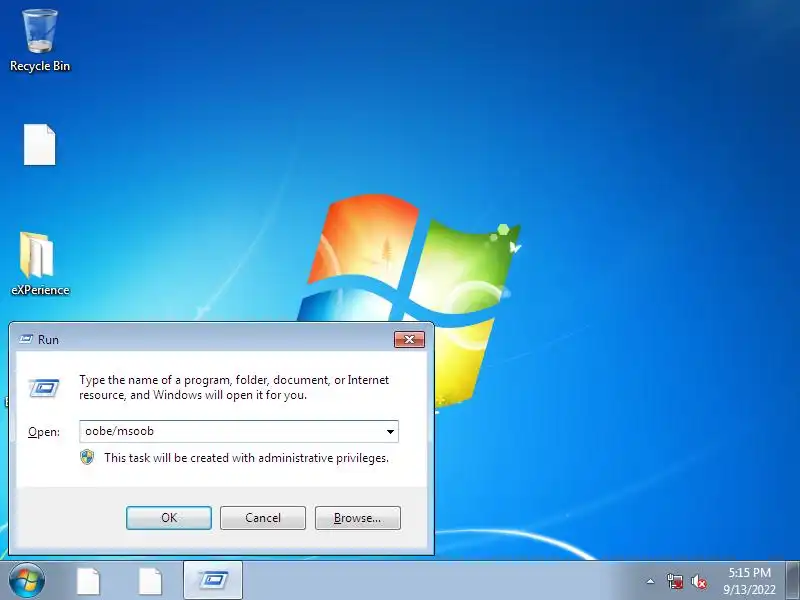Open the clock showing 5:15 PM
Screen dimensions: 800x600
pos(749,581)
